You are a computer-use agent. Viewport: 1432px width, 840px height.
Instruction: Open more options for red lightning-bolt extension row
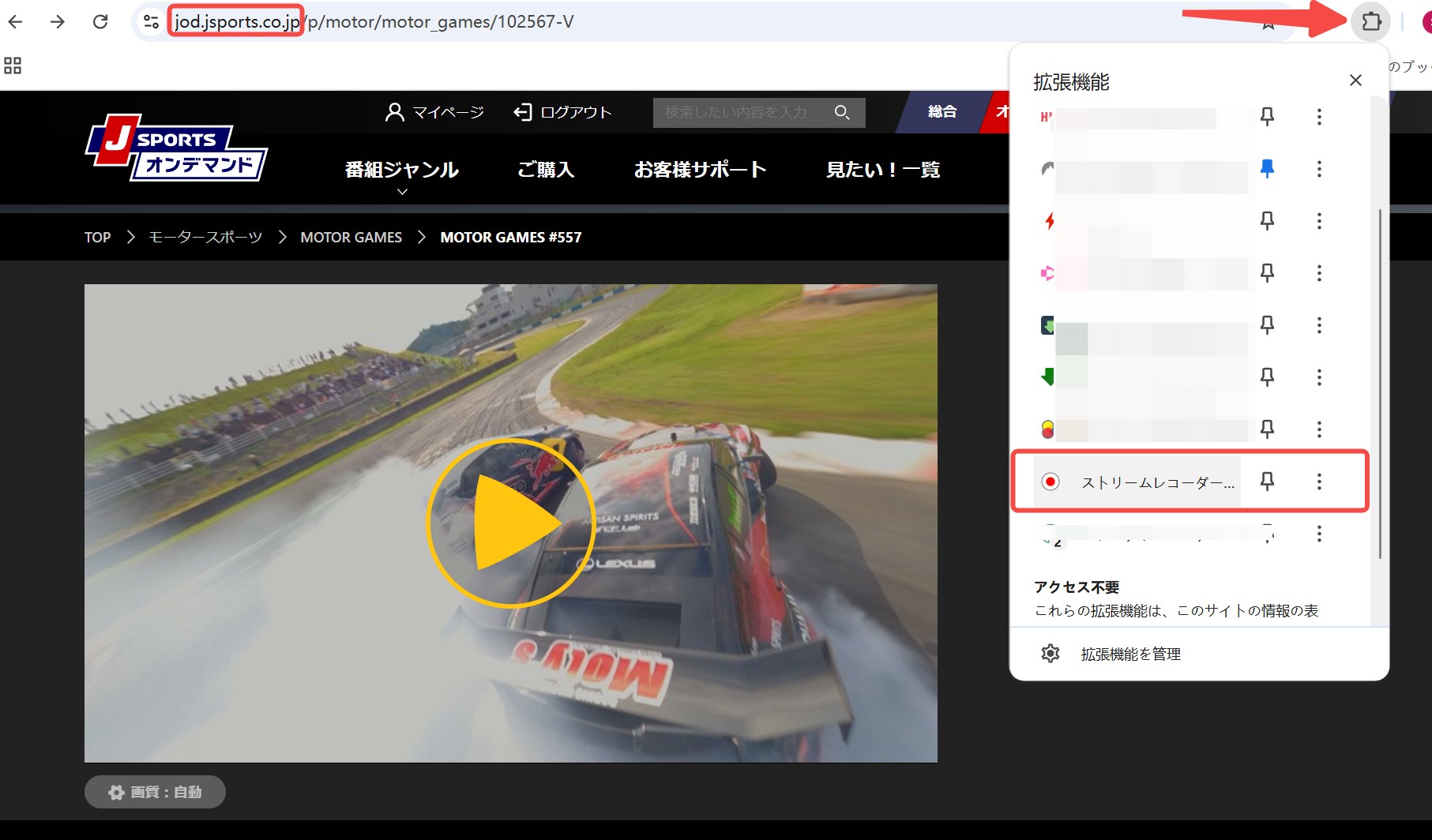[x=1319, y=221]
